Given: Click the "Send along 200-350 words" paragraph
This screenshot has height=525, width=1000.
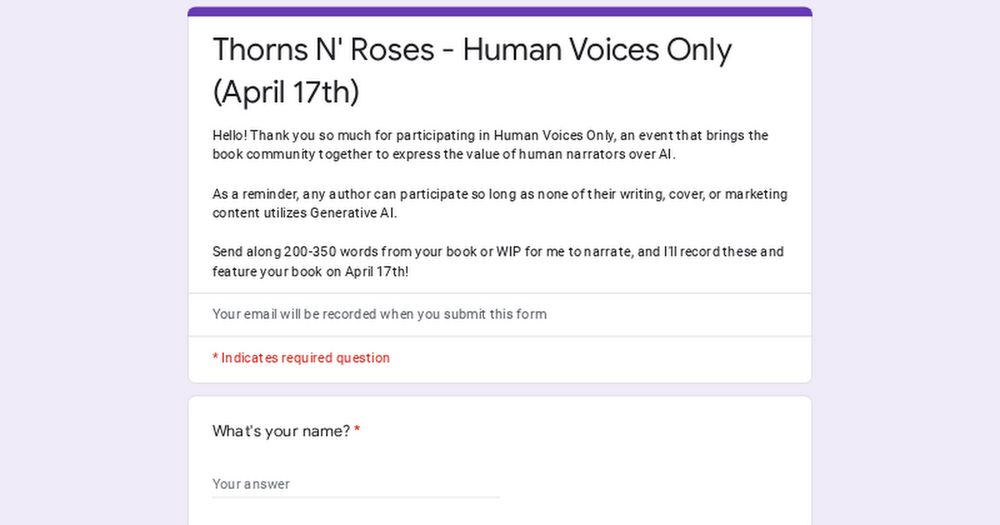Looking at the screenshot, I should 497,262.
